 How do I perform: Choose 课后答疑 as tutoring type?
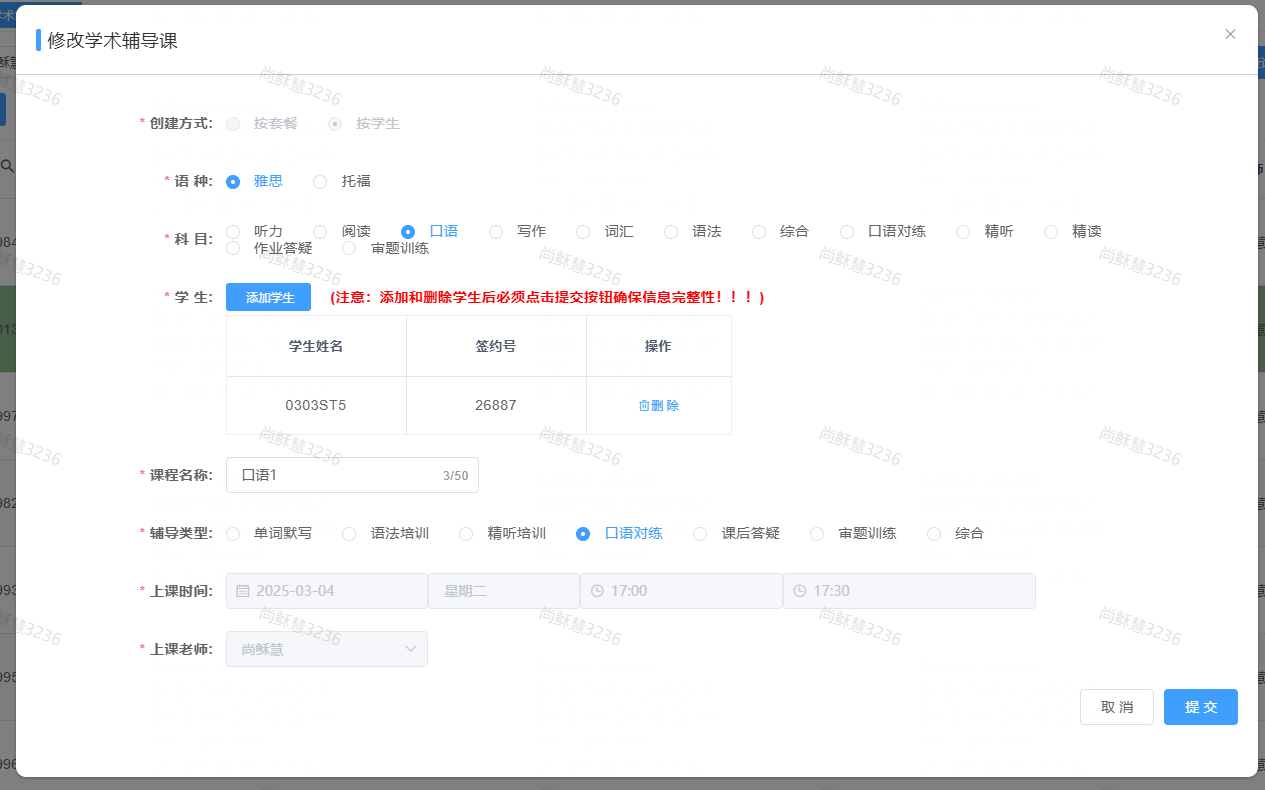700,534
